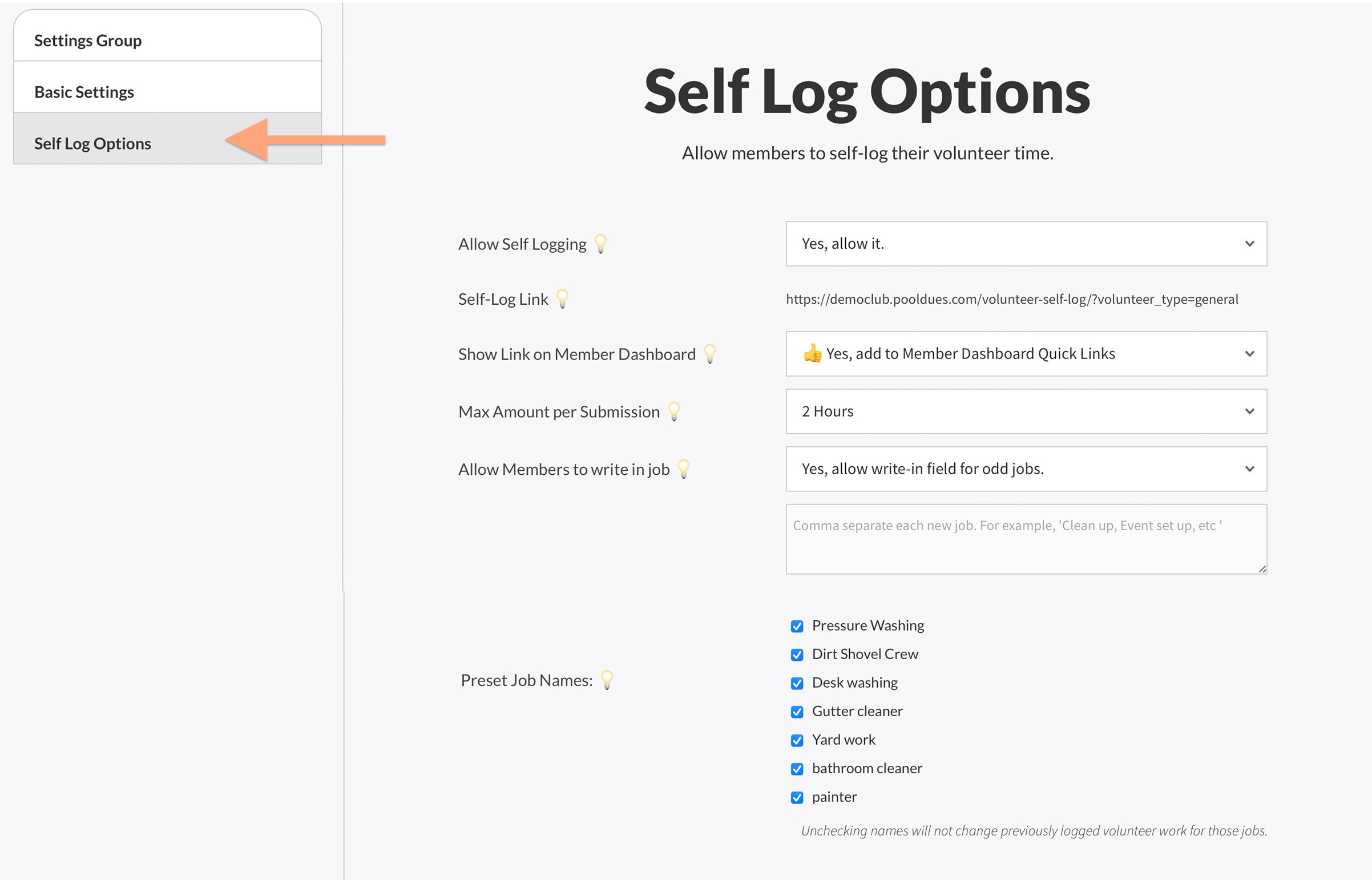Click the volunteer self-log URL link
This screenshot has height=880, width=1372.
click(x=1011, y=300)
